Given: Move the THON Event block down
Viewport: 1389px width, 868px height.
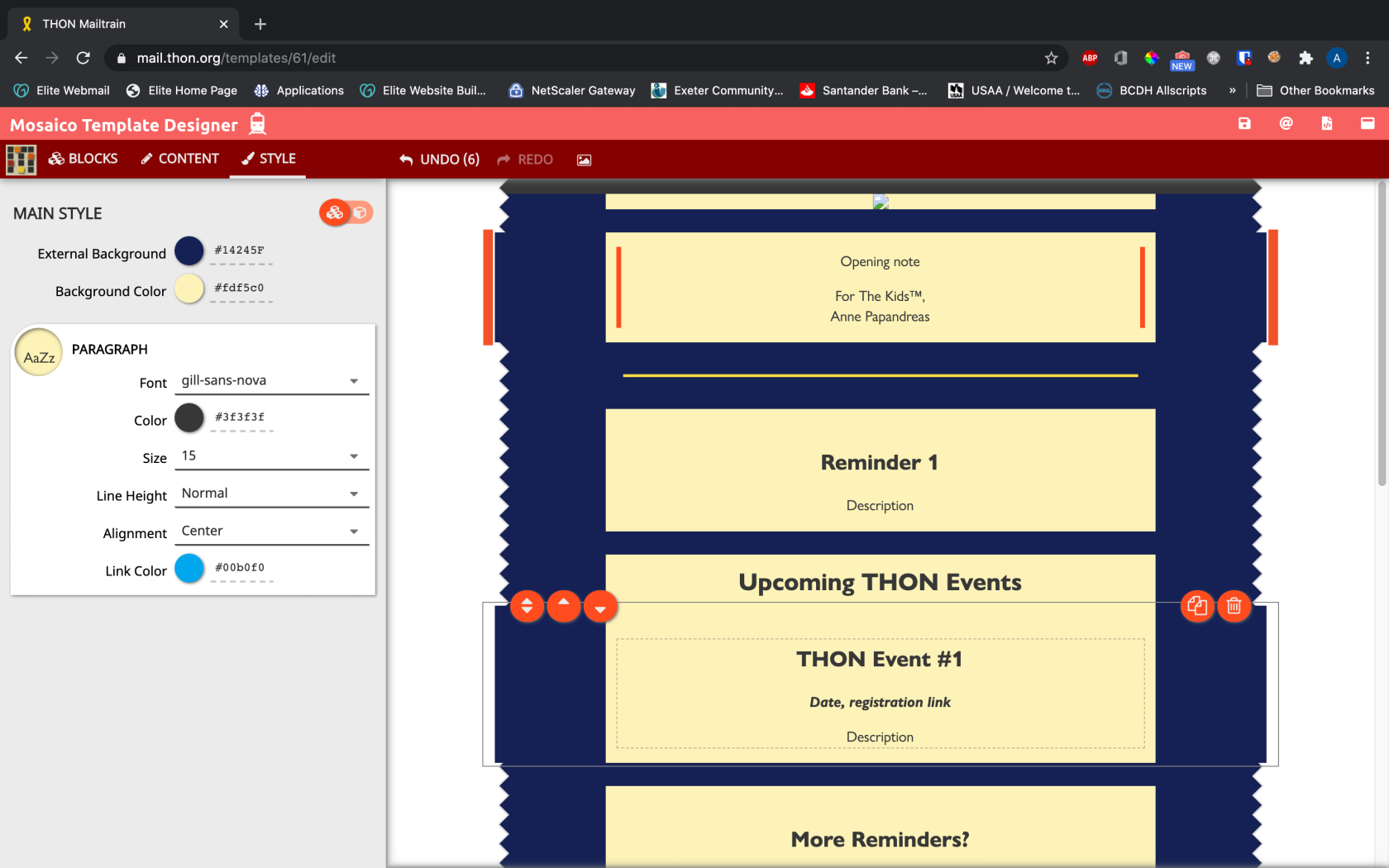Looking at the screenshot, I should click(x=600, y=607).
